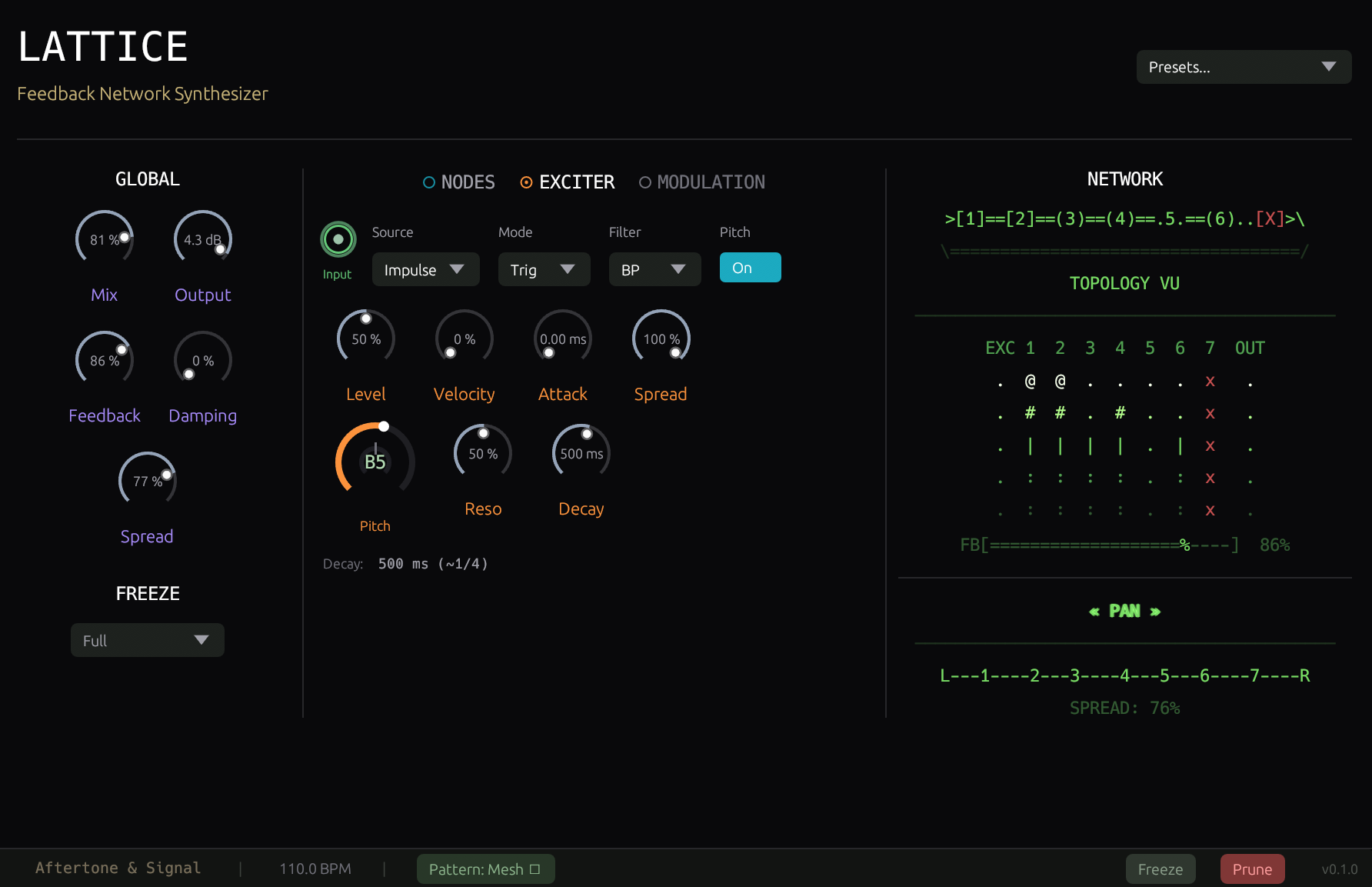Open the Source dropdown set to Impulse
The width and height of the screenshot is (1372, 887).
coord(425,269)
